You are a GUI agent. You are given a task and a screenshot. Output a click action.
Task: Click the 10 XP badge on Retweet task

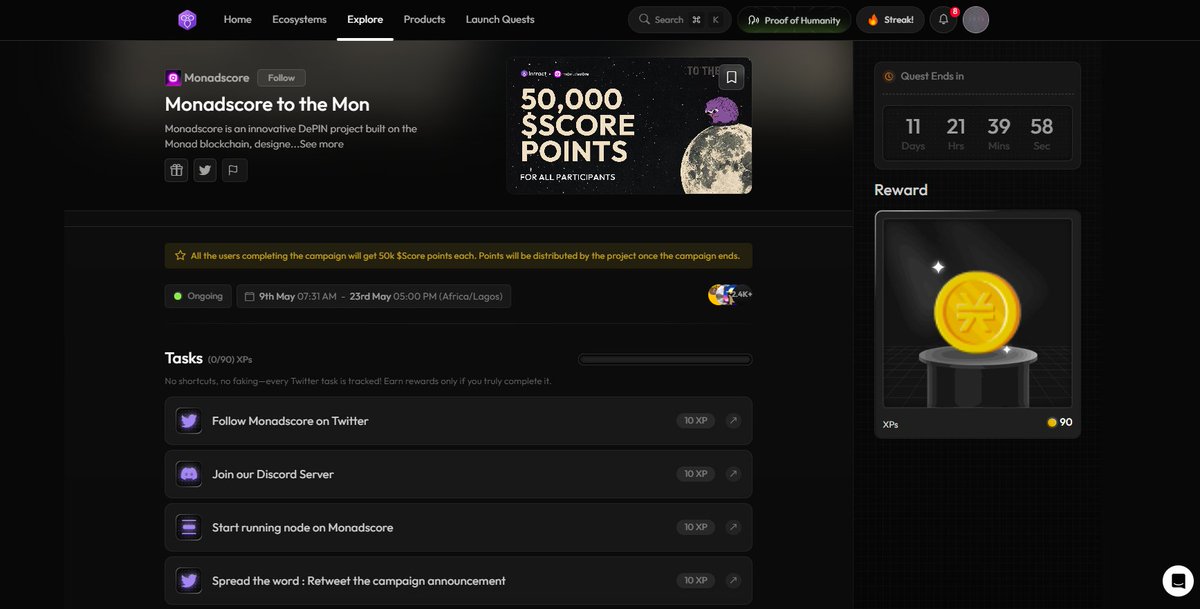click(695, 581)
